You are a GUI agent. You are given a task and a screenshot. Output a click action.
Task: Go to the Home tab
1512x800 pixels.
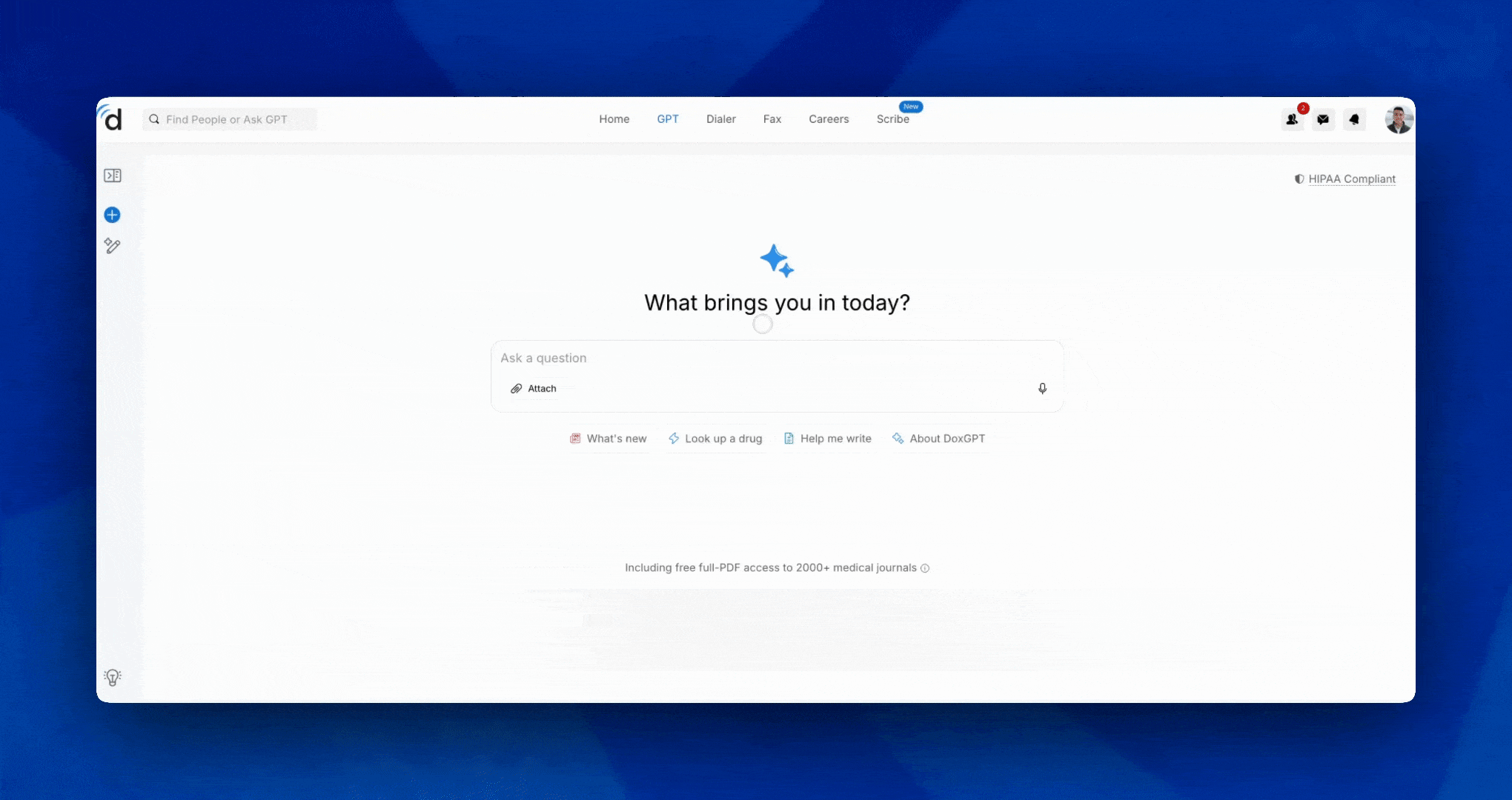[614, 119]
